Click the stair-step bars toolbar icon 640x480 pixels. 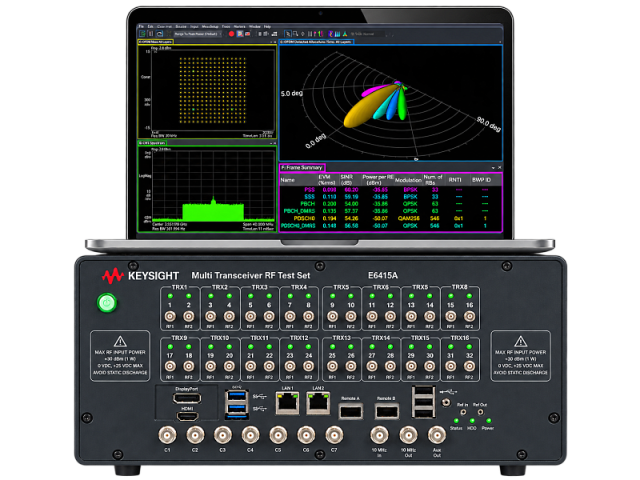click(274, 34)
